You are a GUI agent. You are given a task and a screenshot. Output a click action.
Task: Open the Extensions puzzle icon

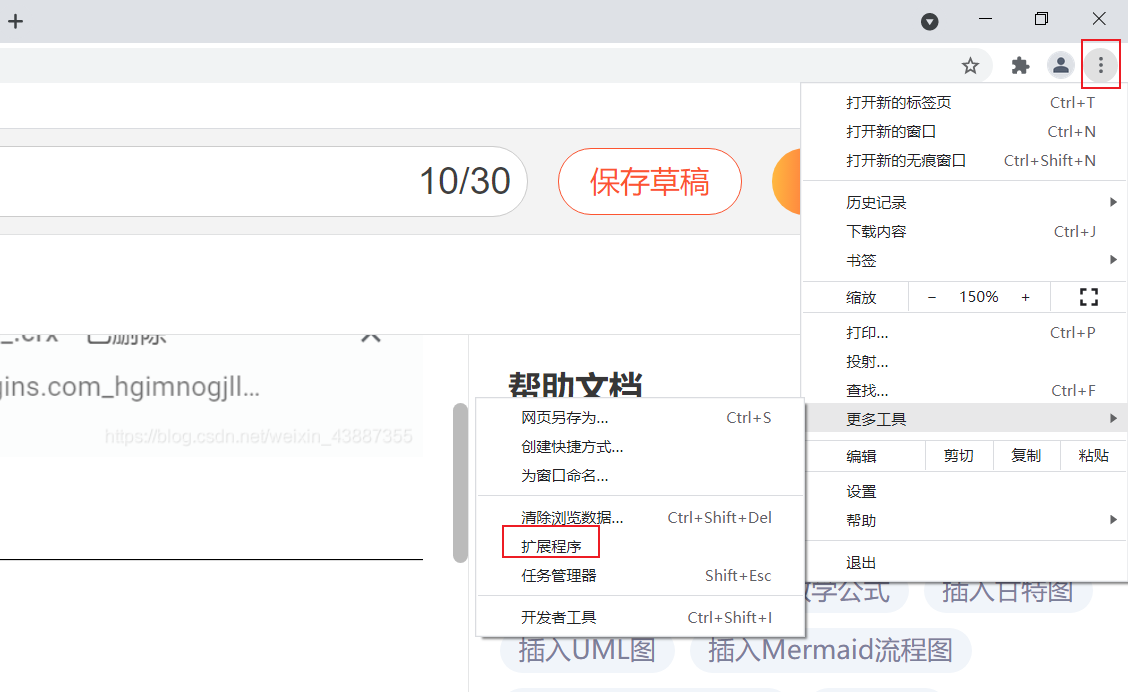coord(1020,65)
